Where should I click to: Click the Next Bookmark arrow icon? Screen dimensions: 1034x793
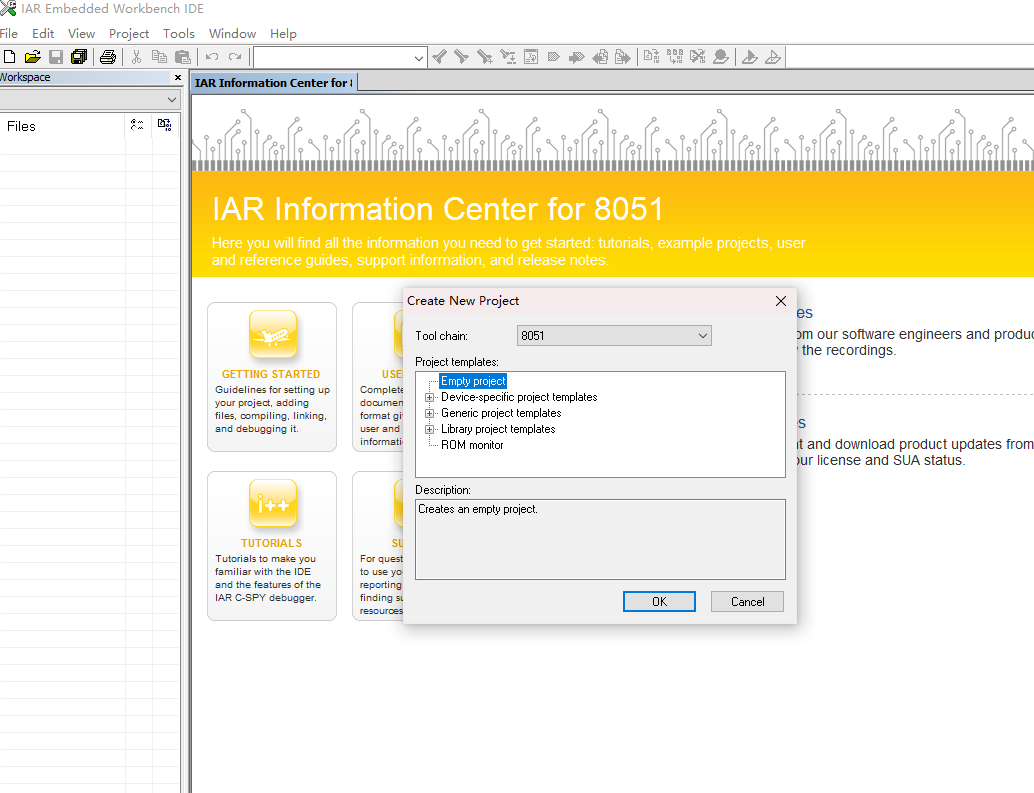tap(576, 57)
